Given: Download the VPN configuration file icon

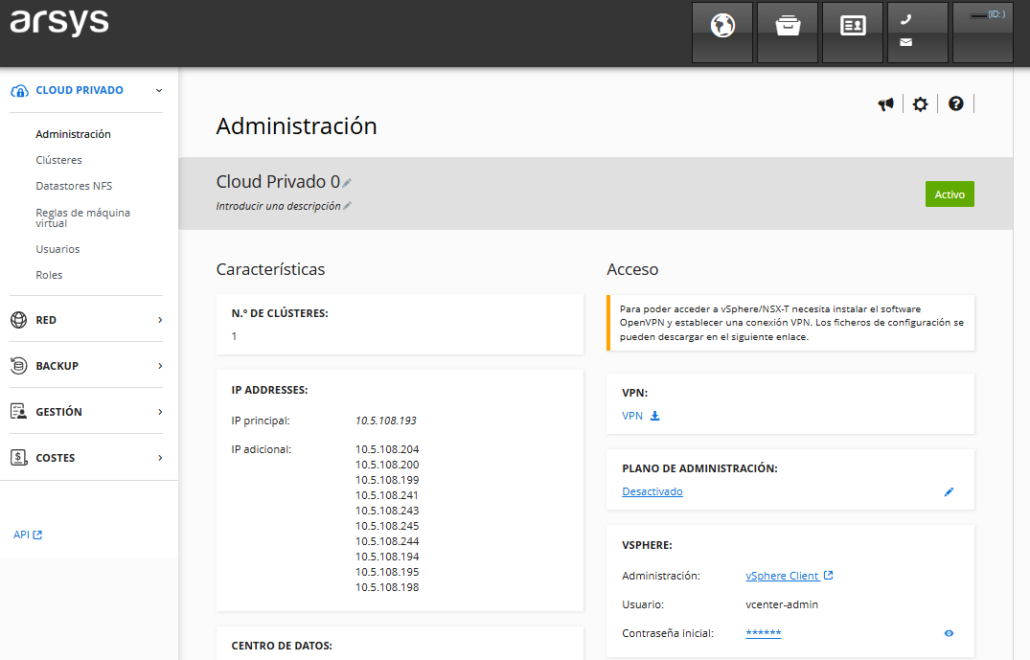Looking at the screenshot, I should coord(655,416).
